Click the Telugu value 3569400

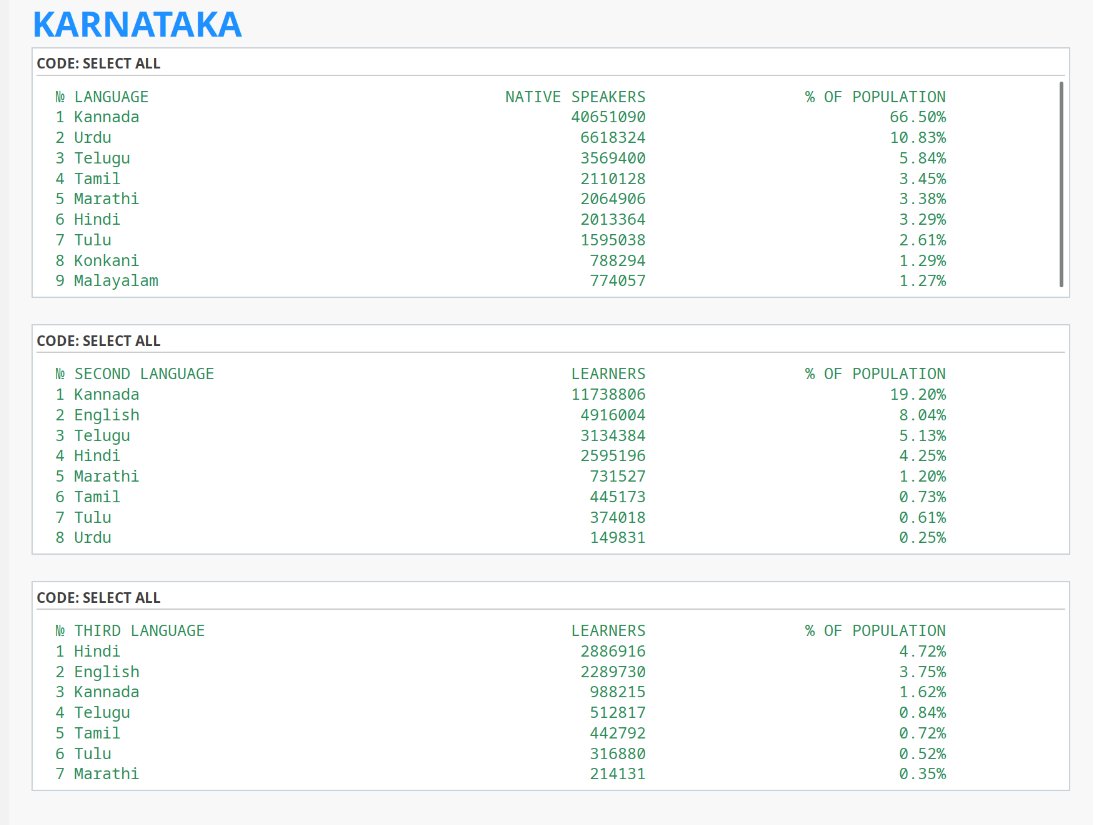pos(613,158)
